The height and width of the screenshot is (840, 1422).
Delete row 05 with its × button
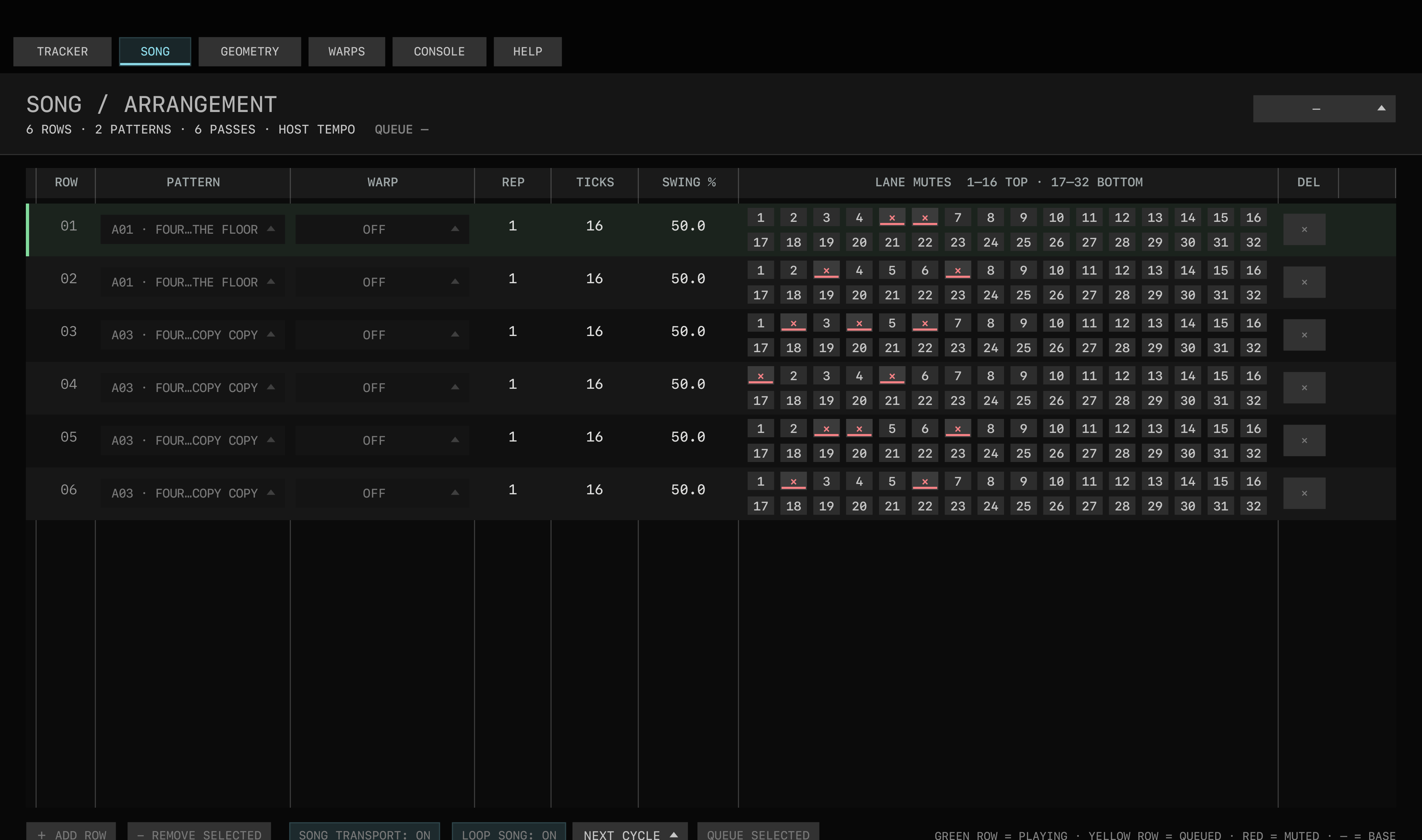pos(1304,440)
